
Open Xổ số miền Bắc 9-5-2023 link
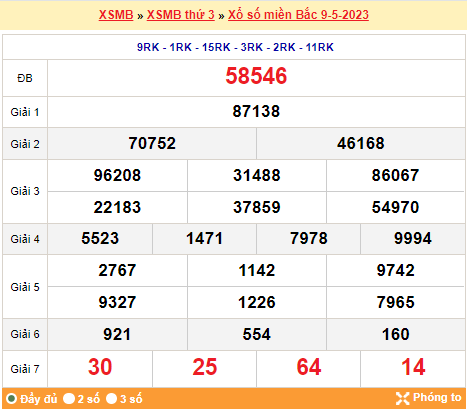pos(298,15)
